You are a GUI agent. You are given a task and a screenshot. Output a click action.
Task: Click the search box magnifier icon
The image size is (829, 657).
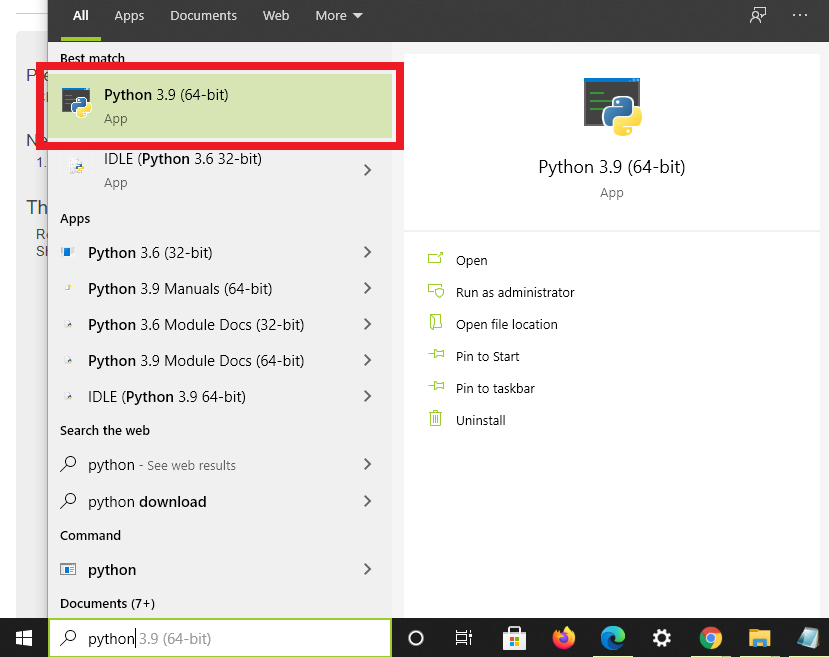(x=68, y=638)
